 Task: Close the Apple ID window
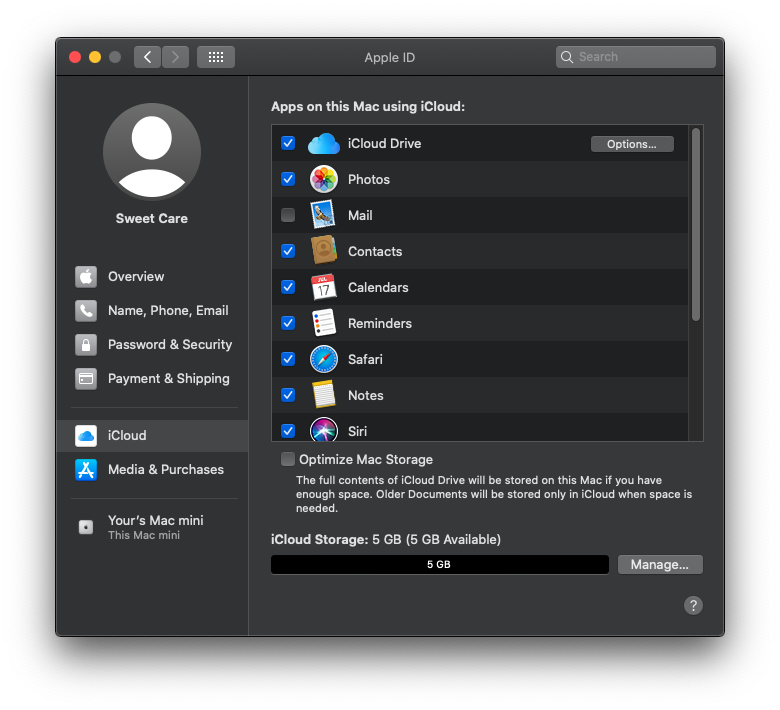(x=75, y=57)
